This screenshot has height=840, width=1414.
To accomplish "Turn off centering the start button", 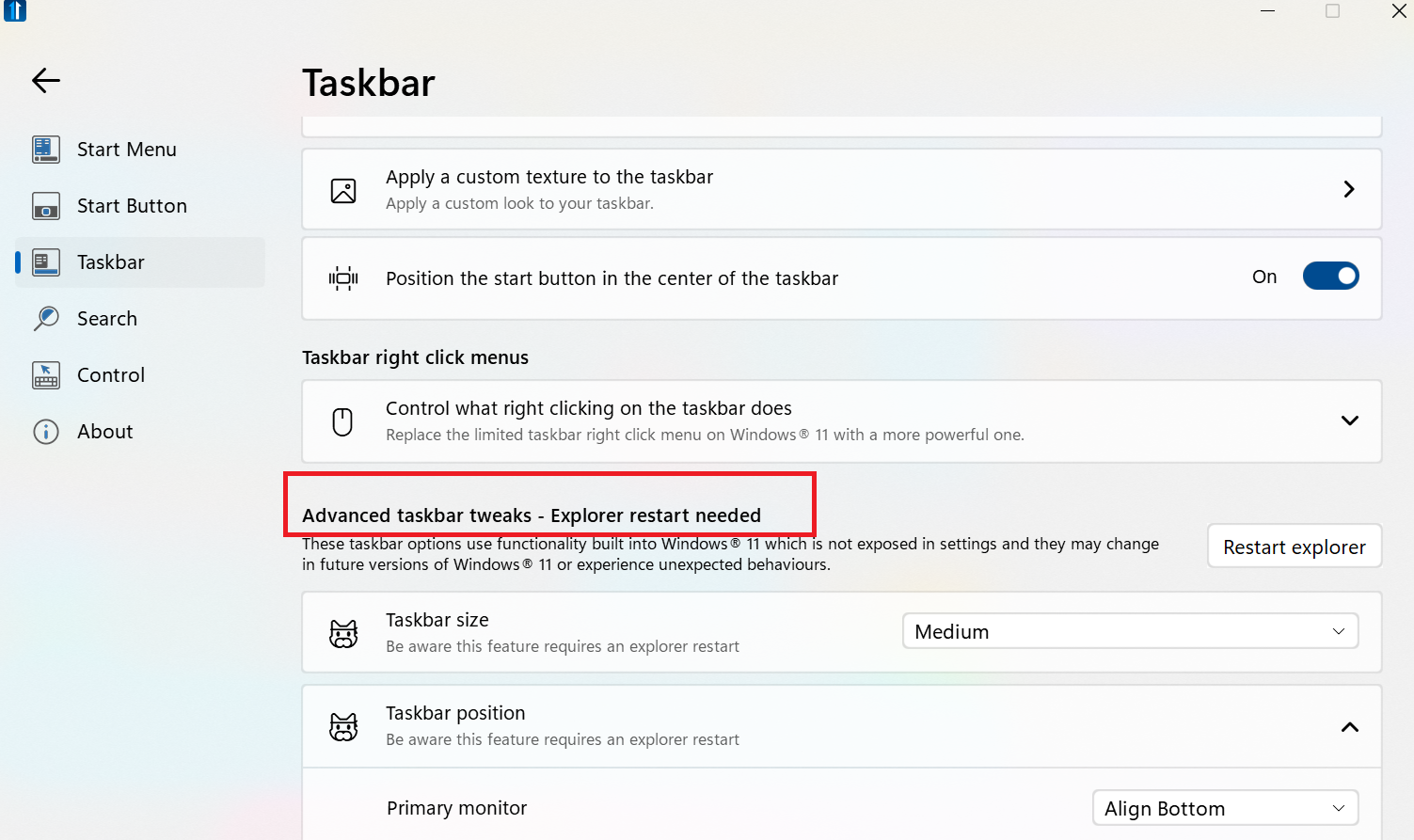I will pos(1331,276).
